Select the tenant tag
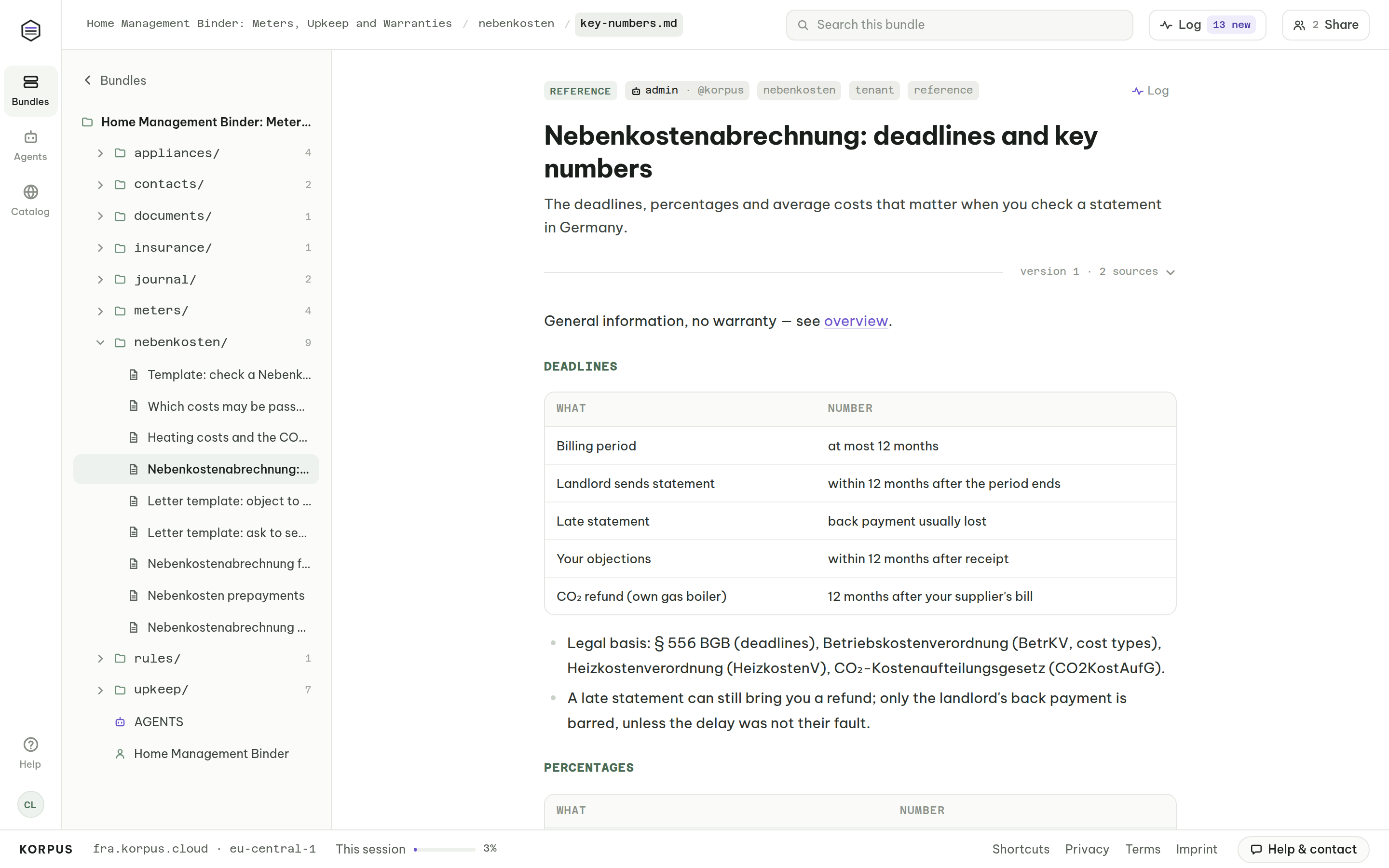Image resolution: width=1389 pixels, height=868 pixels. coord(873,90)
